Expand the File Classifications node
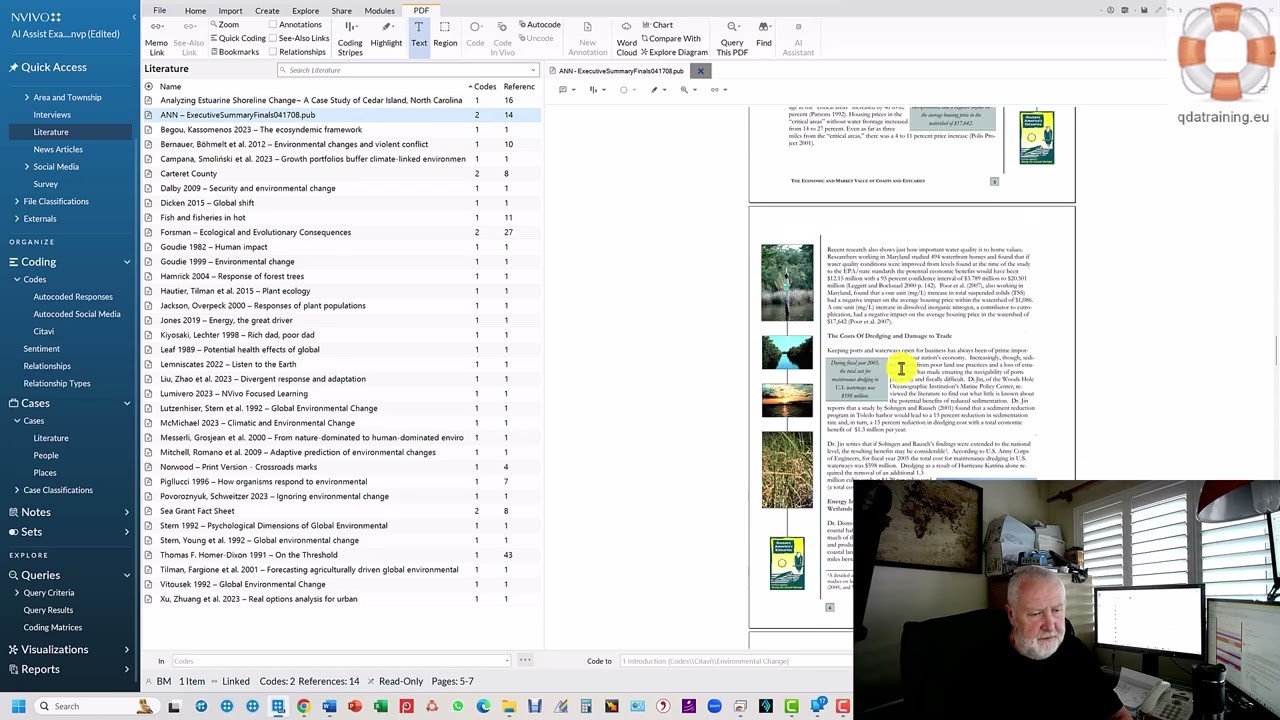 [17, 201]
